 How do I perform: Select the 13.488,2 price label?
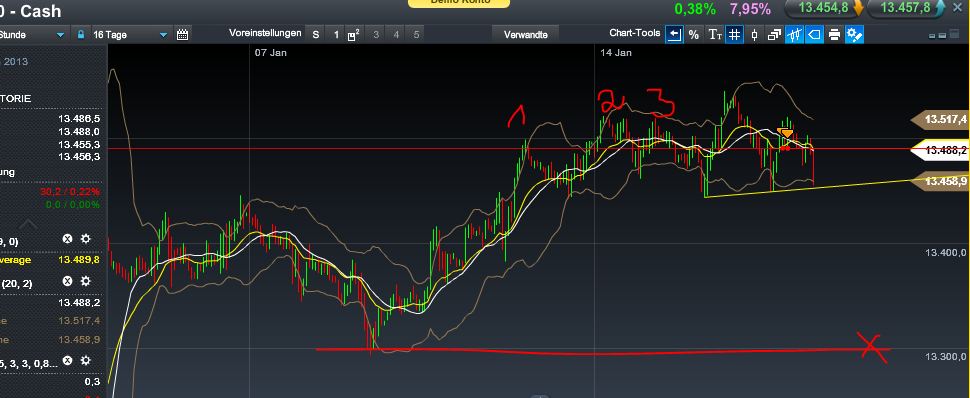pos(939,150)
